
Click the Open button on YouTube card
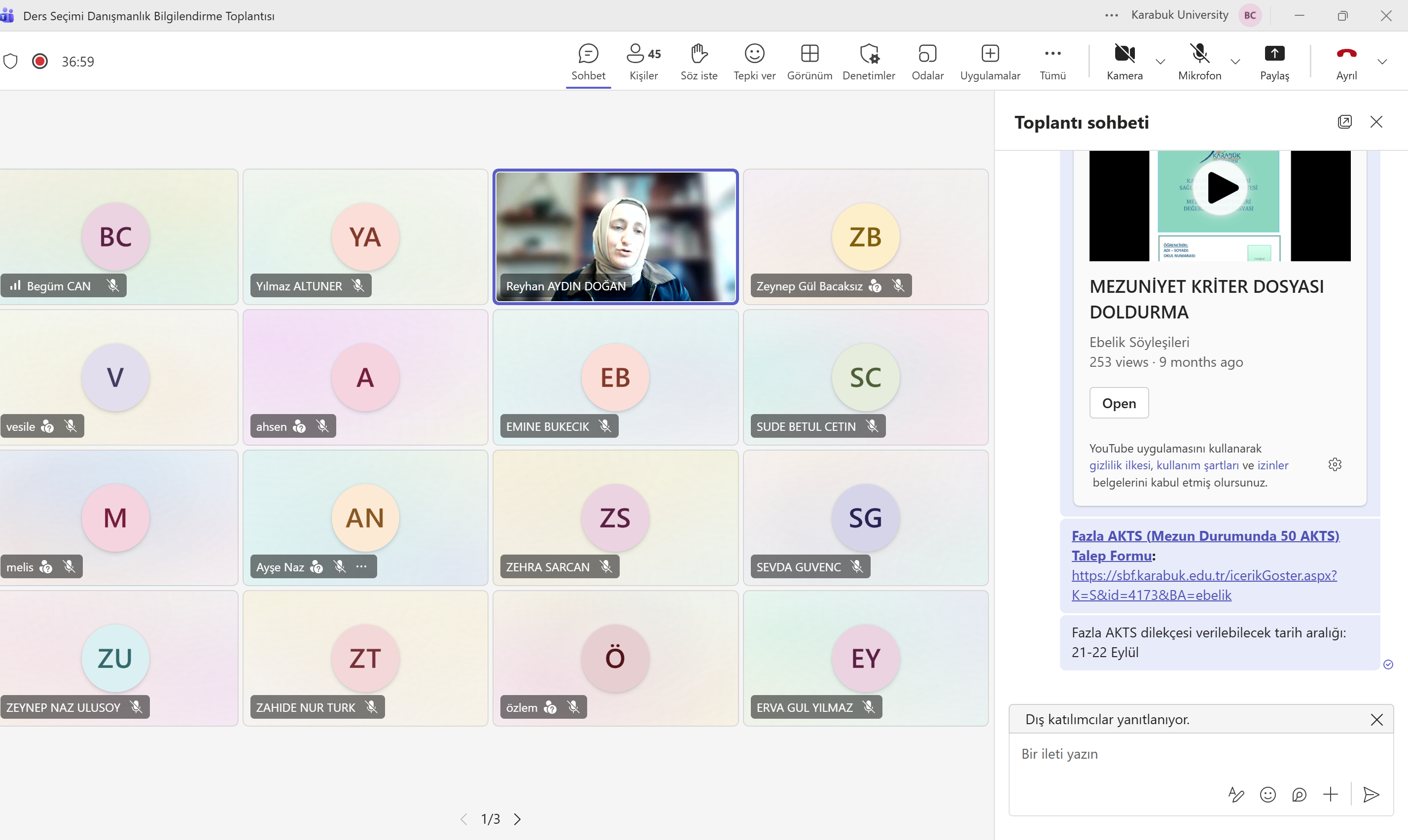pyautogui.click(x=1119, y=403)
